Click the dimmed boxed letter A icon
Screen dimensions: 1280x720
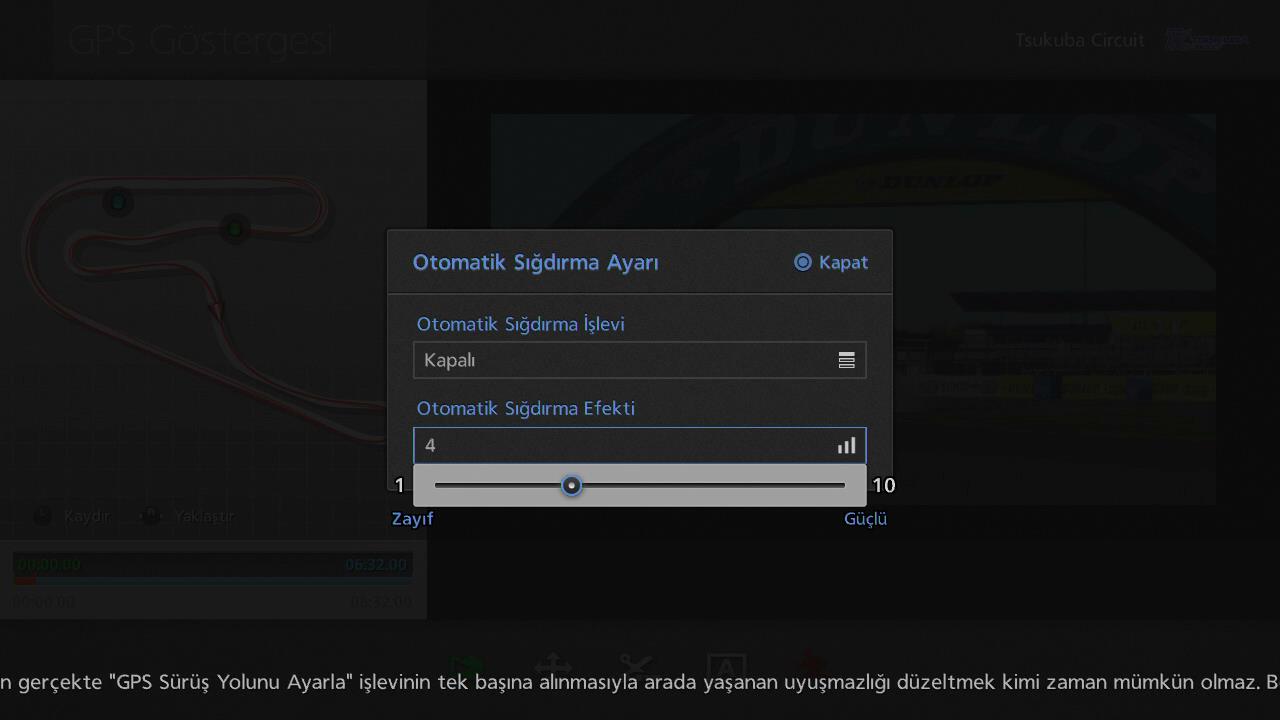click(x=726, y=667)
